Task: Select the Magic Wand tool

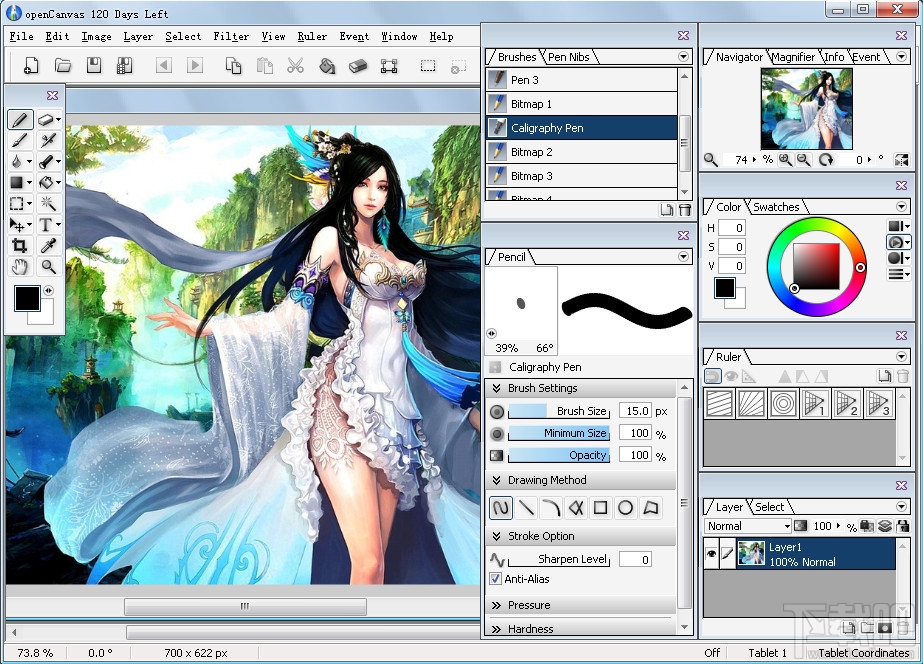Action: pos(47,203)
